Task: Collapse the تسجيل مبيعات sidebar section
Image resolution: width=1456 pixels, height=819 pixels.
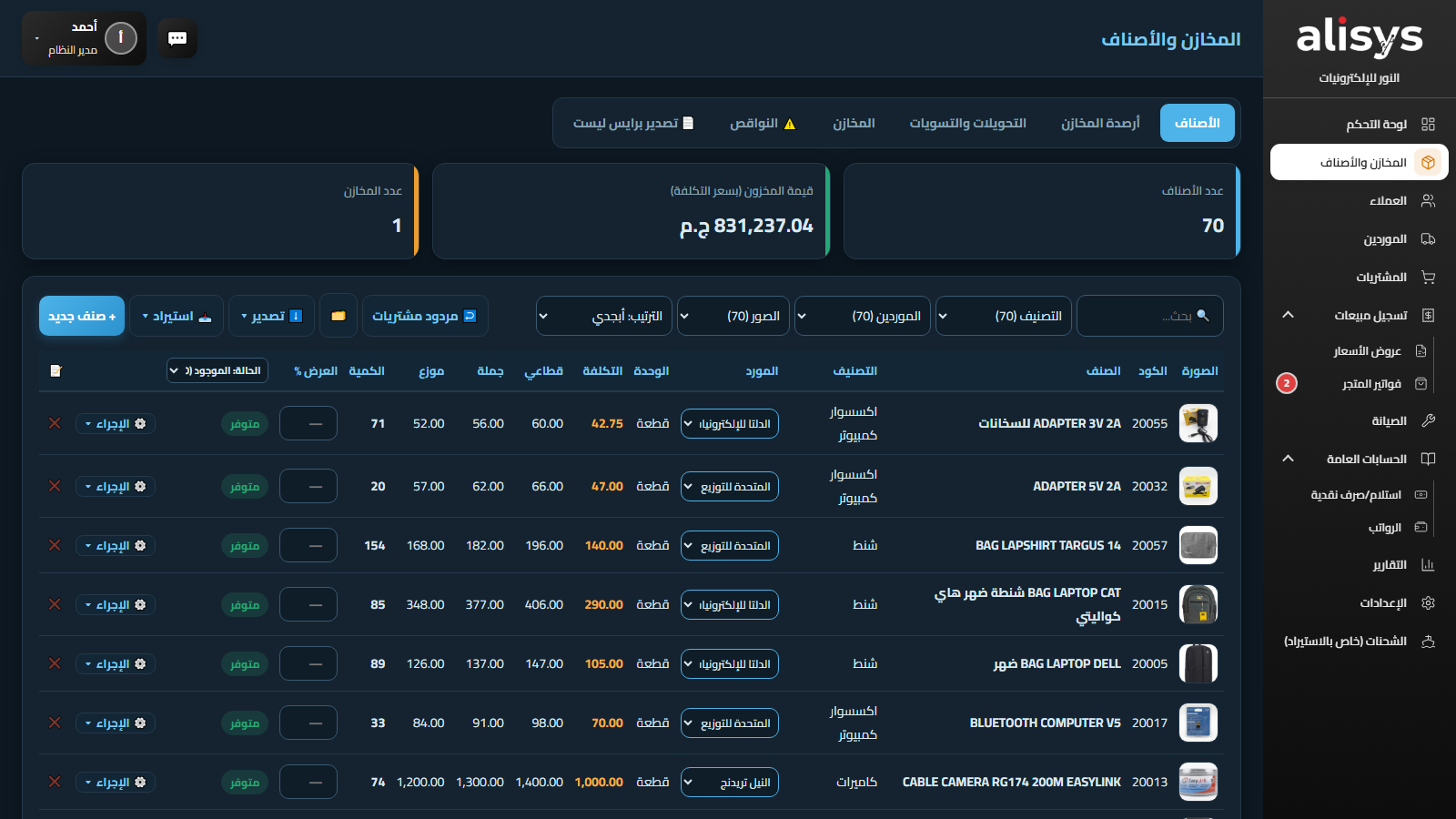Action: (1288, 315)
